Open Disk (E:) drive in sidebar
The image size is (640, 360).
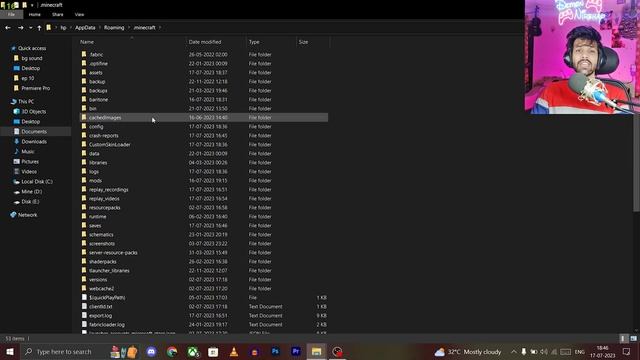pyautogui.click(x=30, y=202)
